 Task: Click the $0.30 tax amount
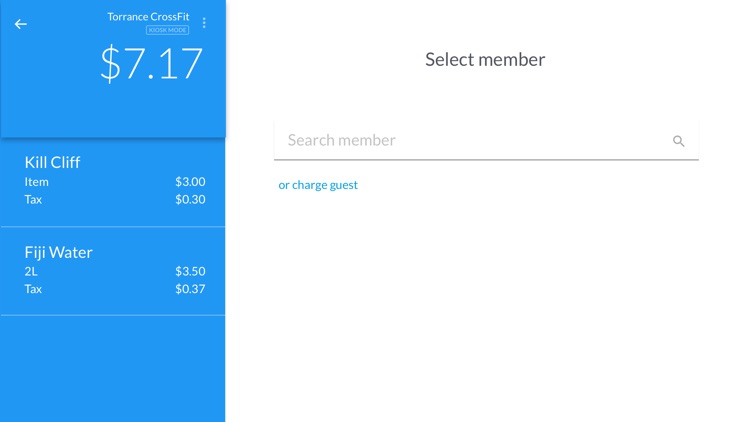[190, 199]
